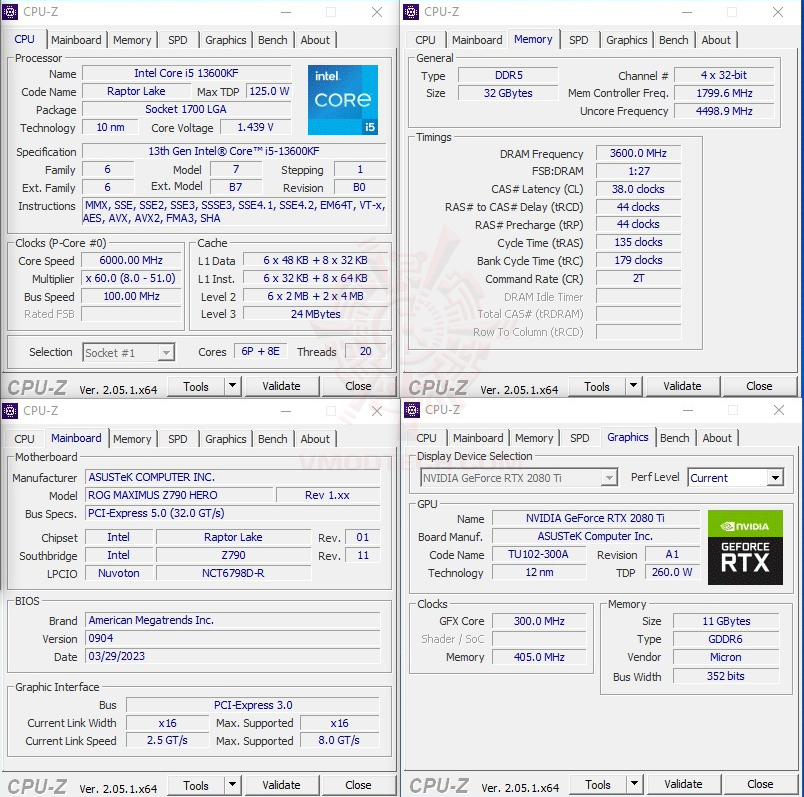
Task: Switch to the Graphics tab in the top-left window
Action: 225,40
